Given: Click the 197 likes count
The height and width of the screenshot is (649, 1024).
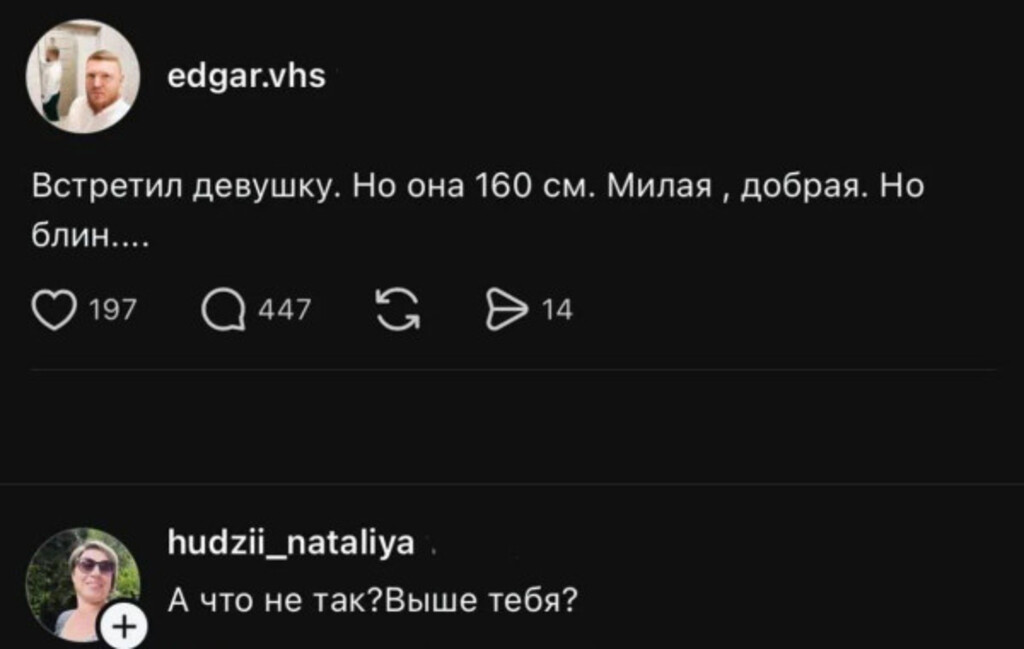Looking at the screenshot, I should pyautogui.click(x=112, y=311).
